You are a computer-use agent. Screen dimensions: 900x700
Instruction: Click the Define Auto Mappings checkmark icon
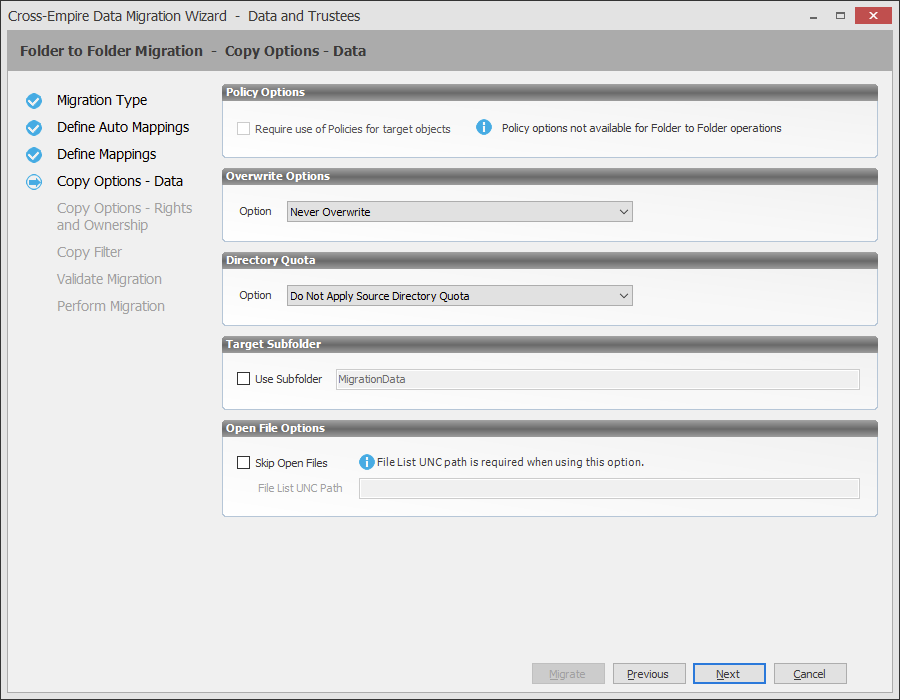[x=34, y=127]
